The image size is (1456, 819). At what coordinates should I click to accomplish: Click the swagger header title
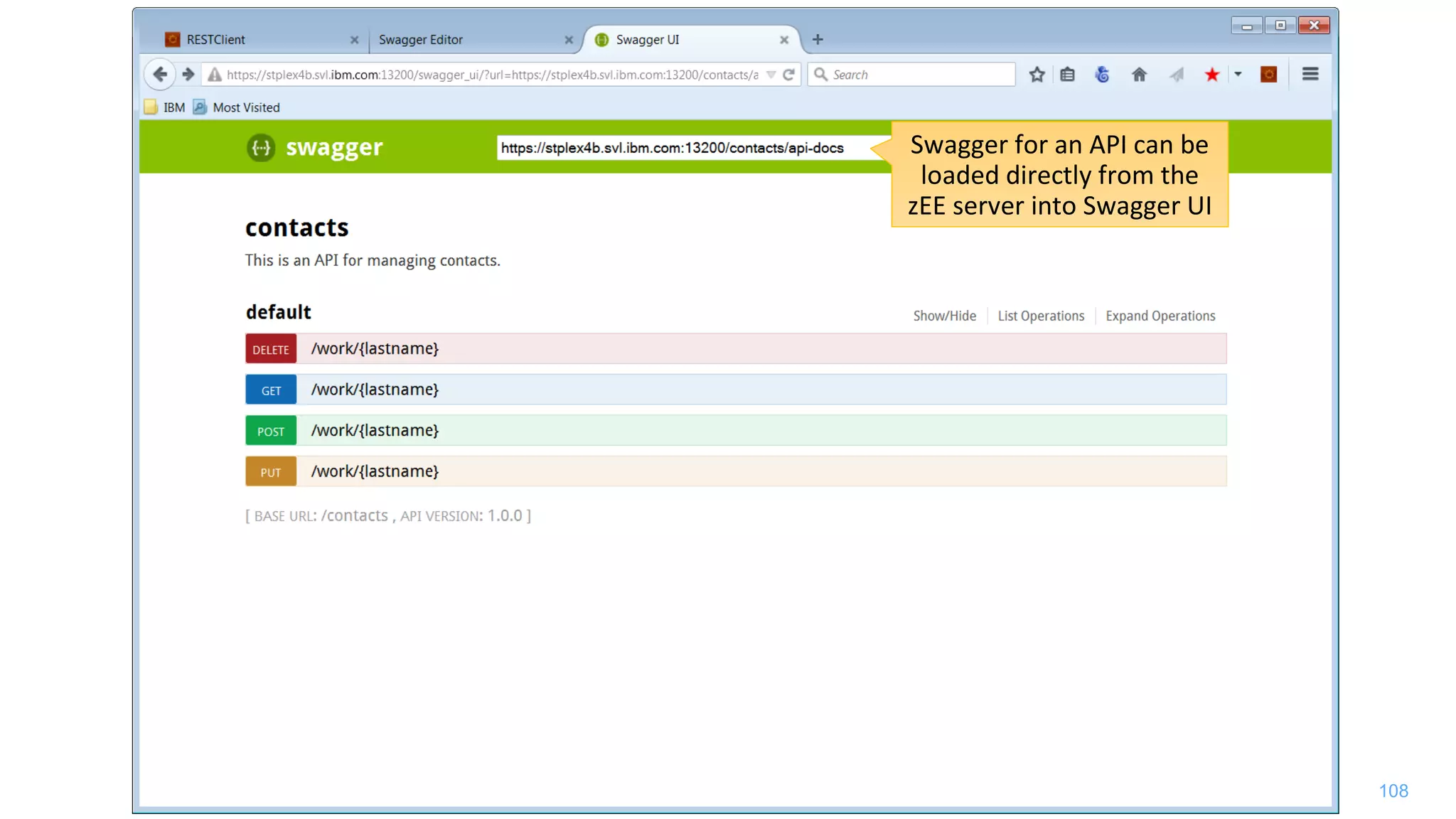pos(334,147)
